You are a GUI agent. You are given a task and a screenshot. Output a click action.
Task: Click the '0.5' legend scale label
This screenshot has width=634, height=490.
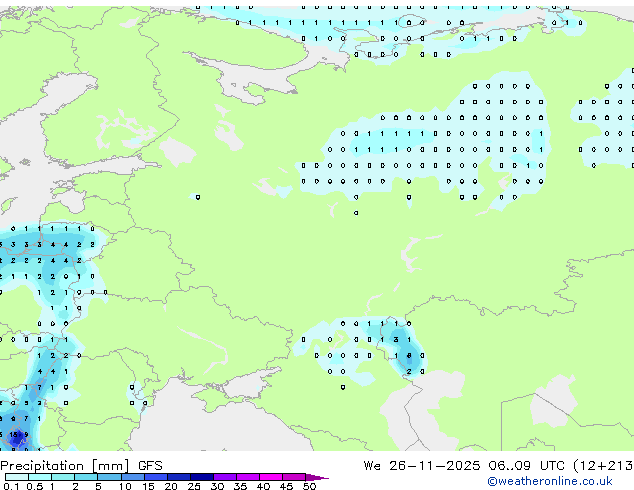[35, 486]
